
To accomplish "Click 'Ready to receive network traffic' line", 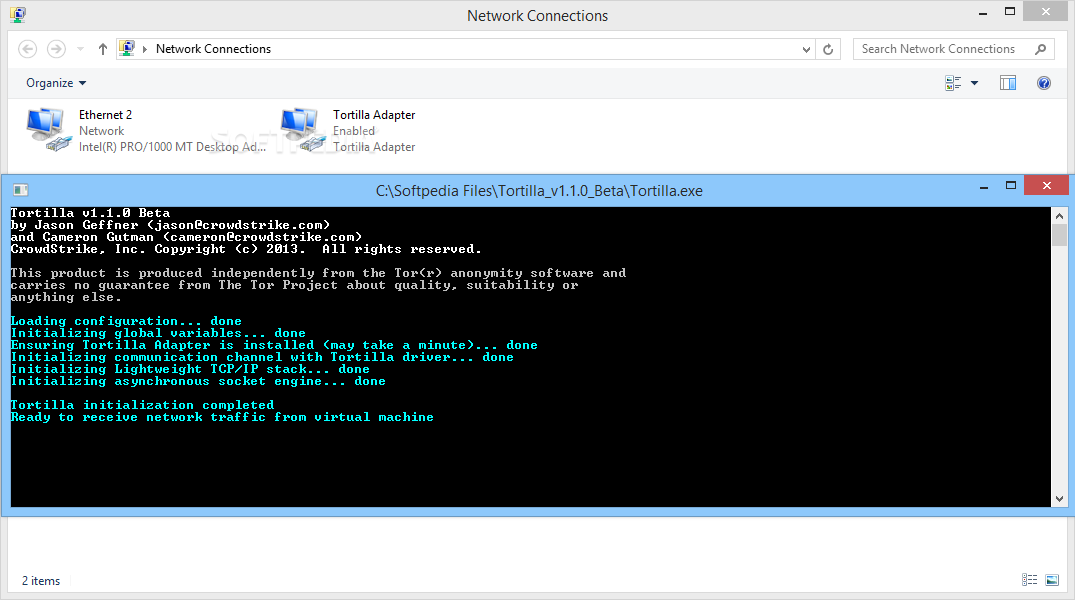I will 222,417.
